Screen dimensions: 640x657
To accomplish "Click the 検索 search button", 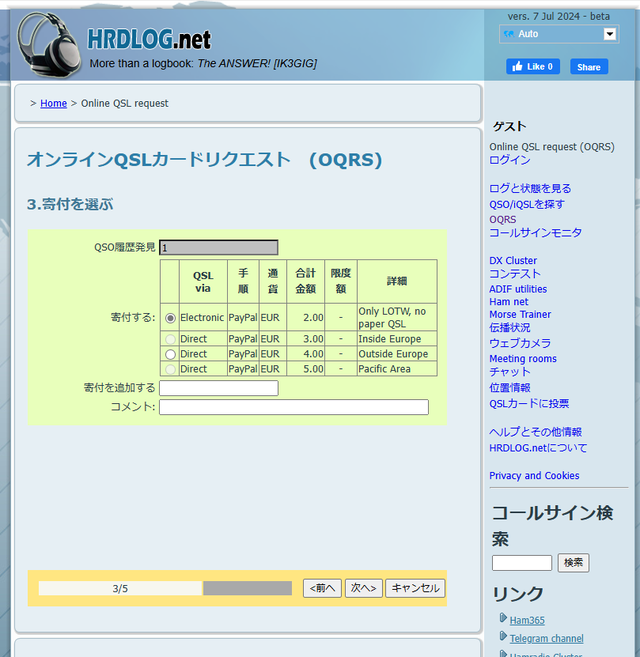I will (573, 563).
